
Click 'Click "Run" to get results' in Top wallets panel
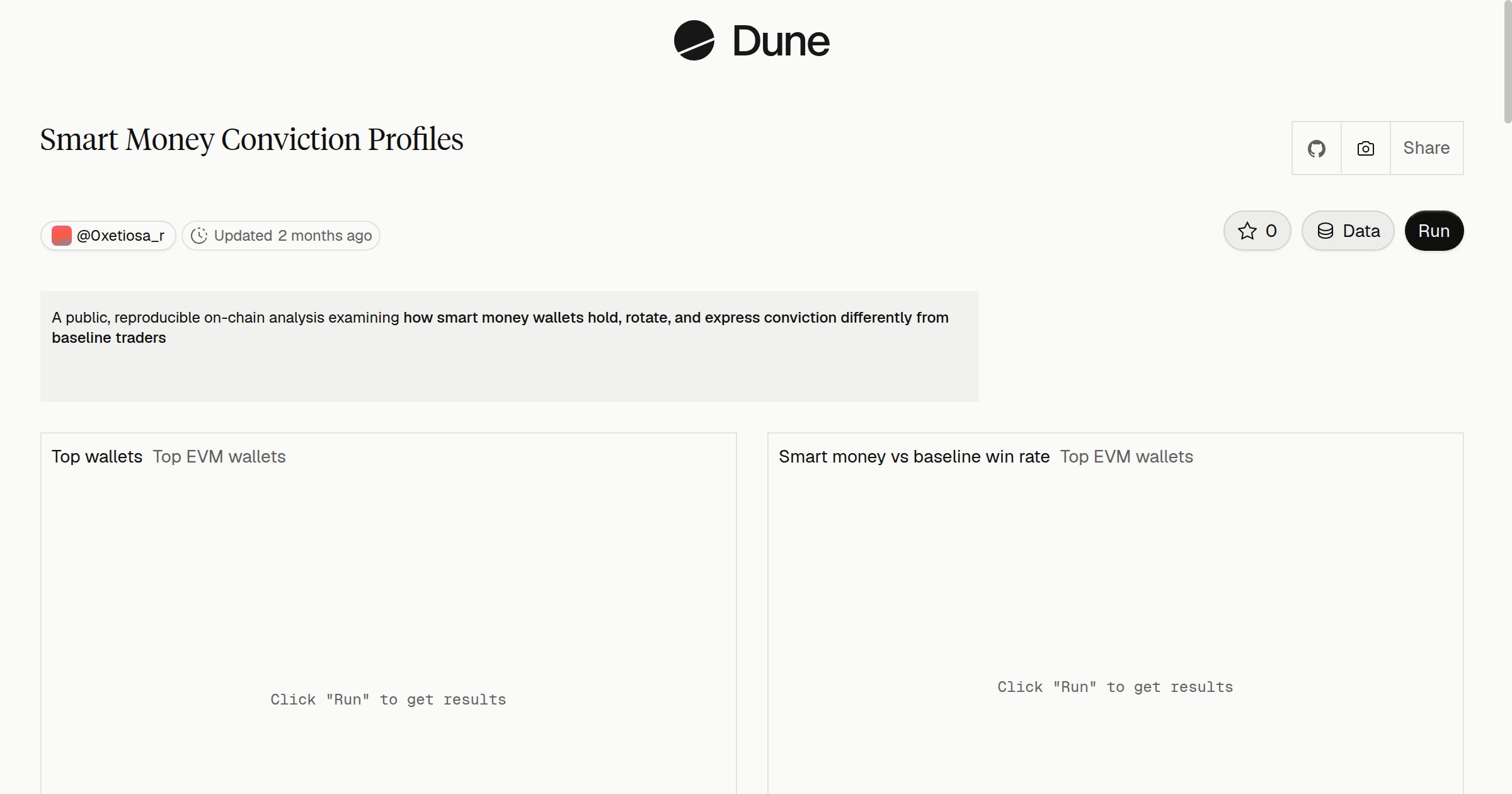point(388,699)
